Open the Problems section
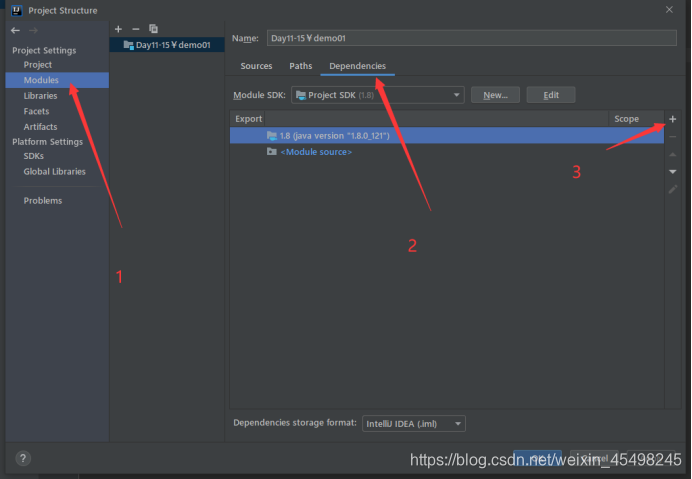 pos(43,201)
